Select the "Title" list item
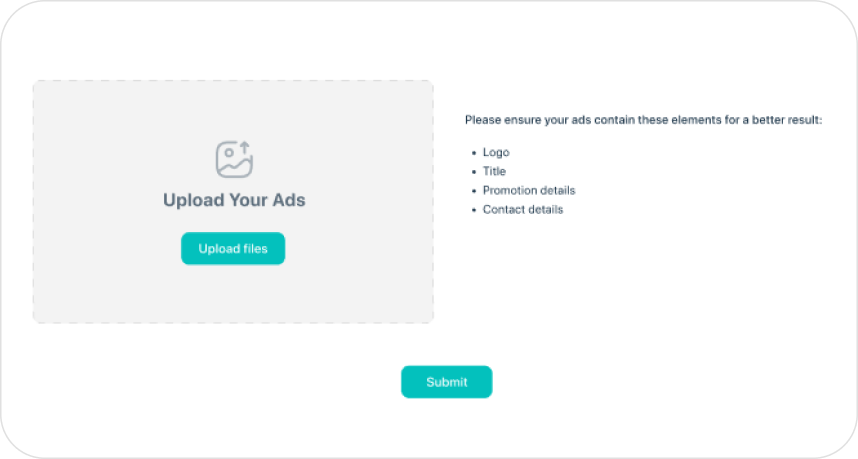 (494, 172)
